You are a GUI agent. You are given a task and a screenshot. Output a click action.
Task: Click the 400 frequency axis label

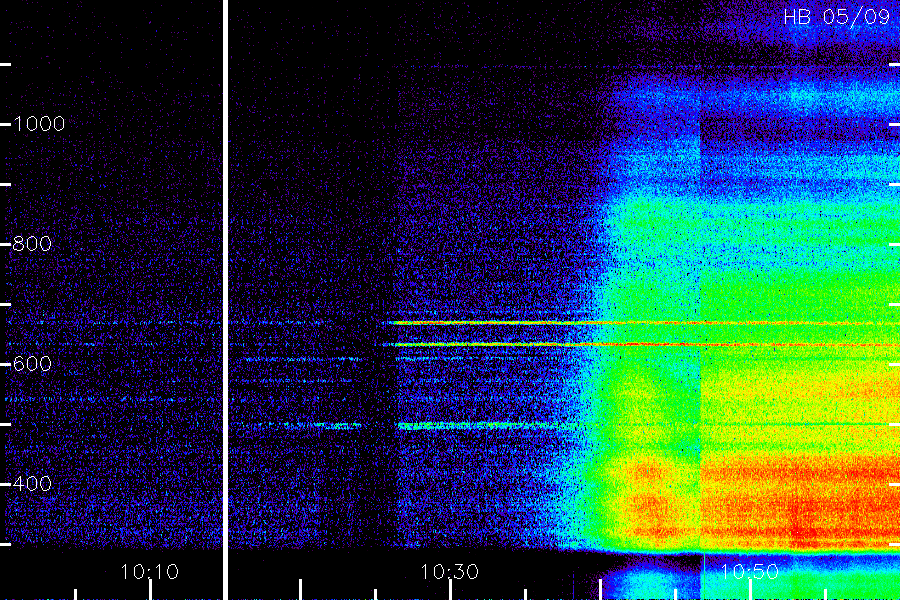click(x=32, y=483)
